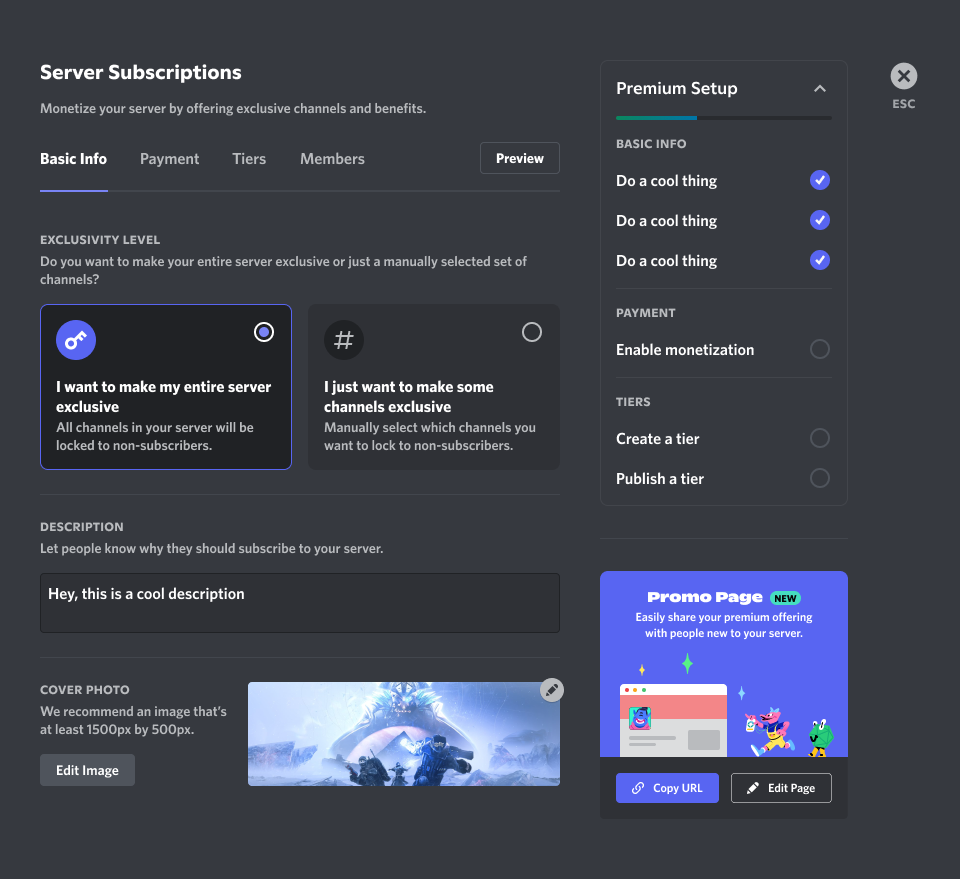Click the Promo Page browser illustration

click(x=673, y=720)
